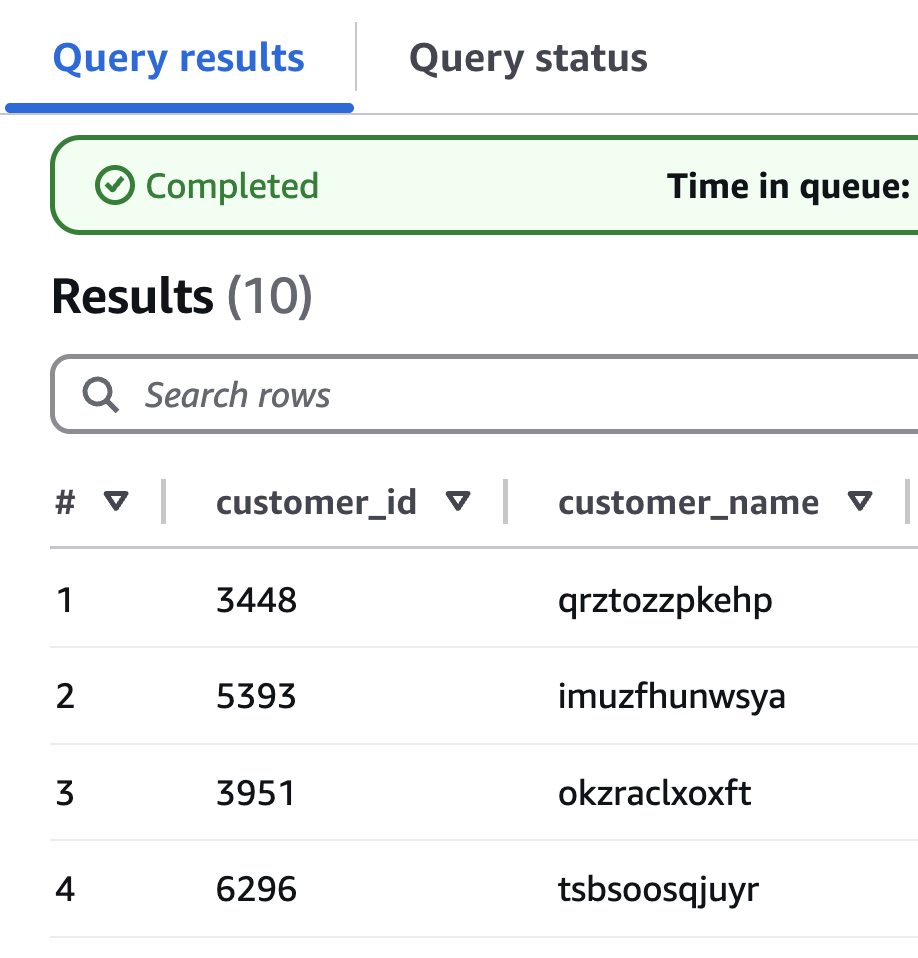This screenshot has width=918, height=958.
Task: Click the customer_id column header text
Action: [x=316, y=503]
